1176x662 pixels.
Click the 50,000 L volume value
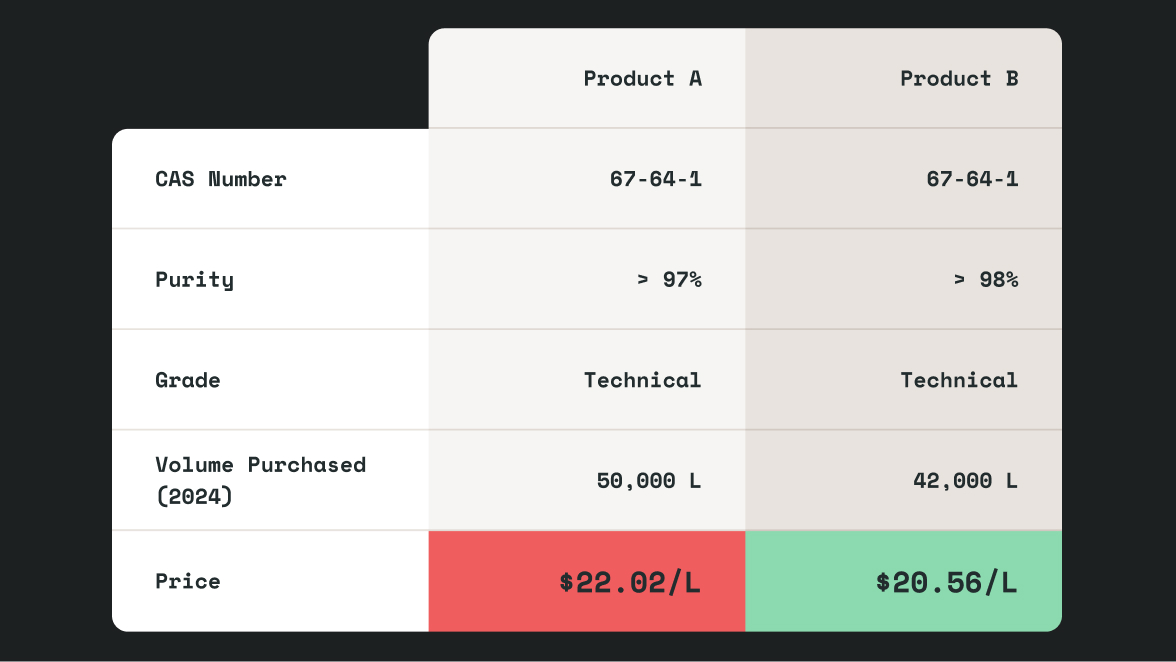[x=648, y=481]
